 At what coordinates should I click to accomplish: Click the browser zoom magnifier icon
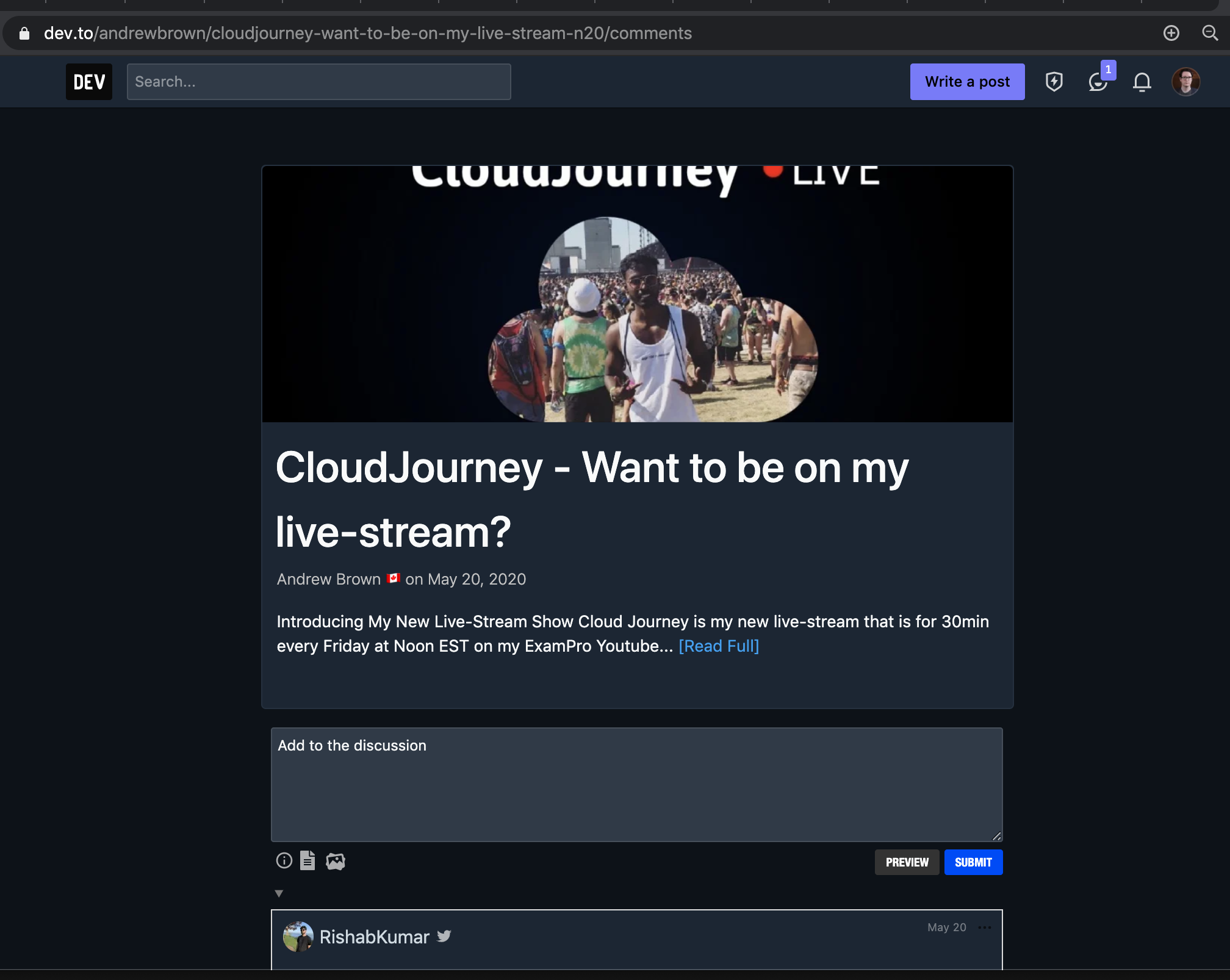coord(1209,33)
